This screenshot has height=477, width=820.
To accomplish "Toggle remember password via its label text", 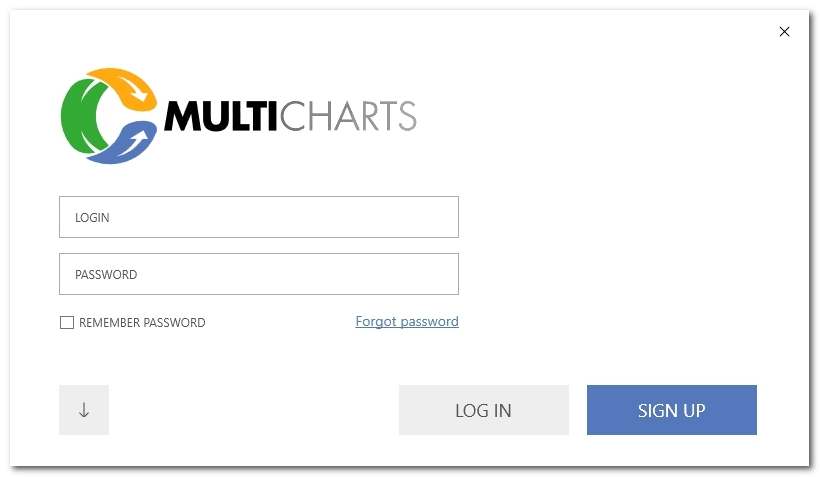I will click(x=142, y=323).
